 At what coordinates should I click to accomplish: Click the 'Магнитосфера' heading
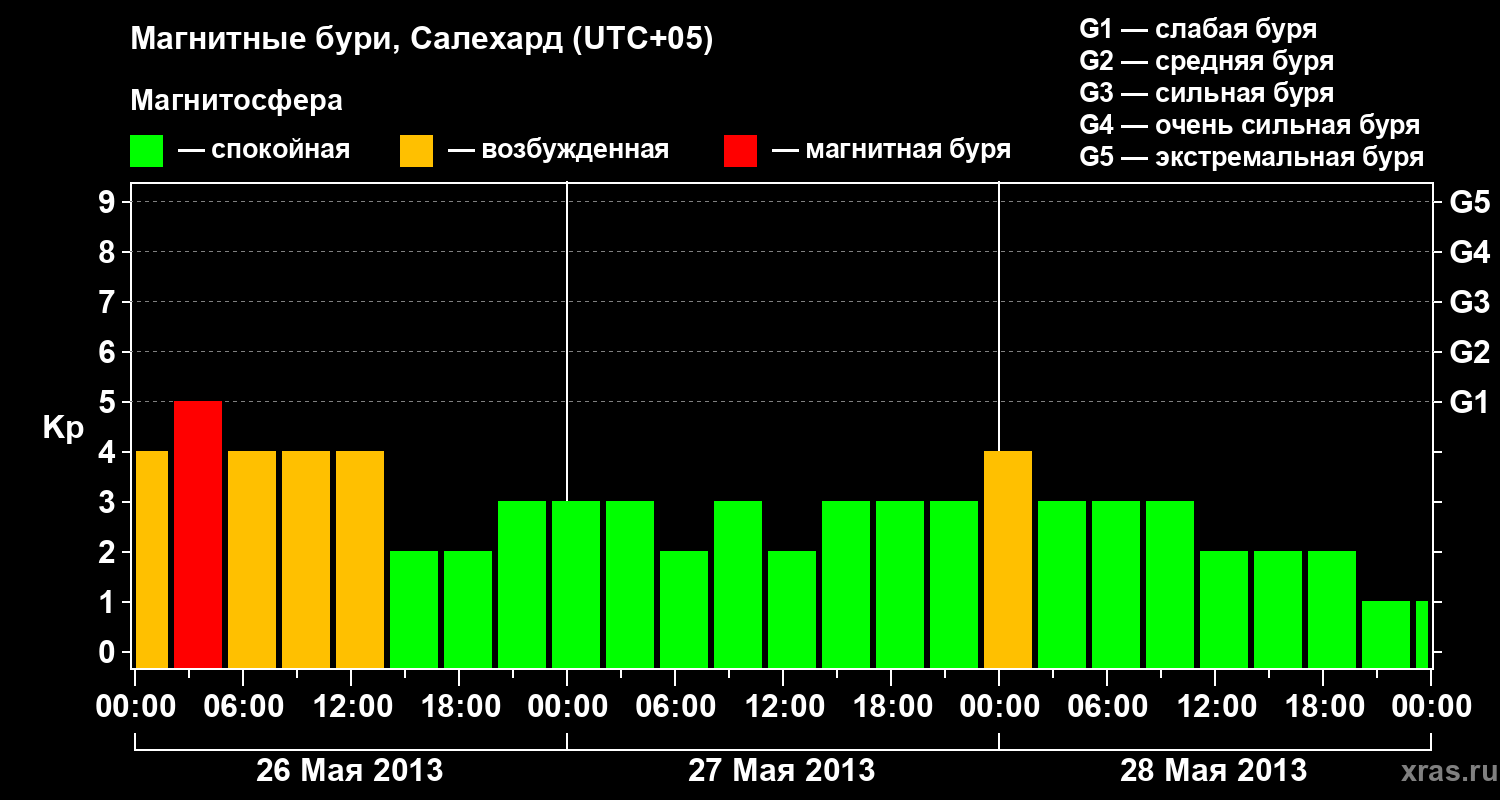coord(237,101)
